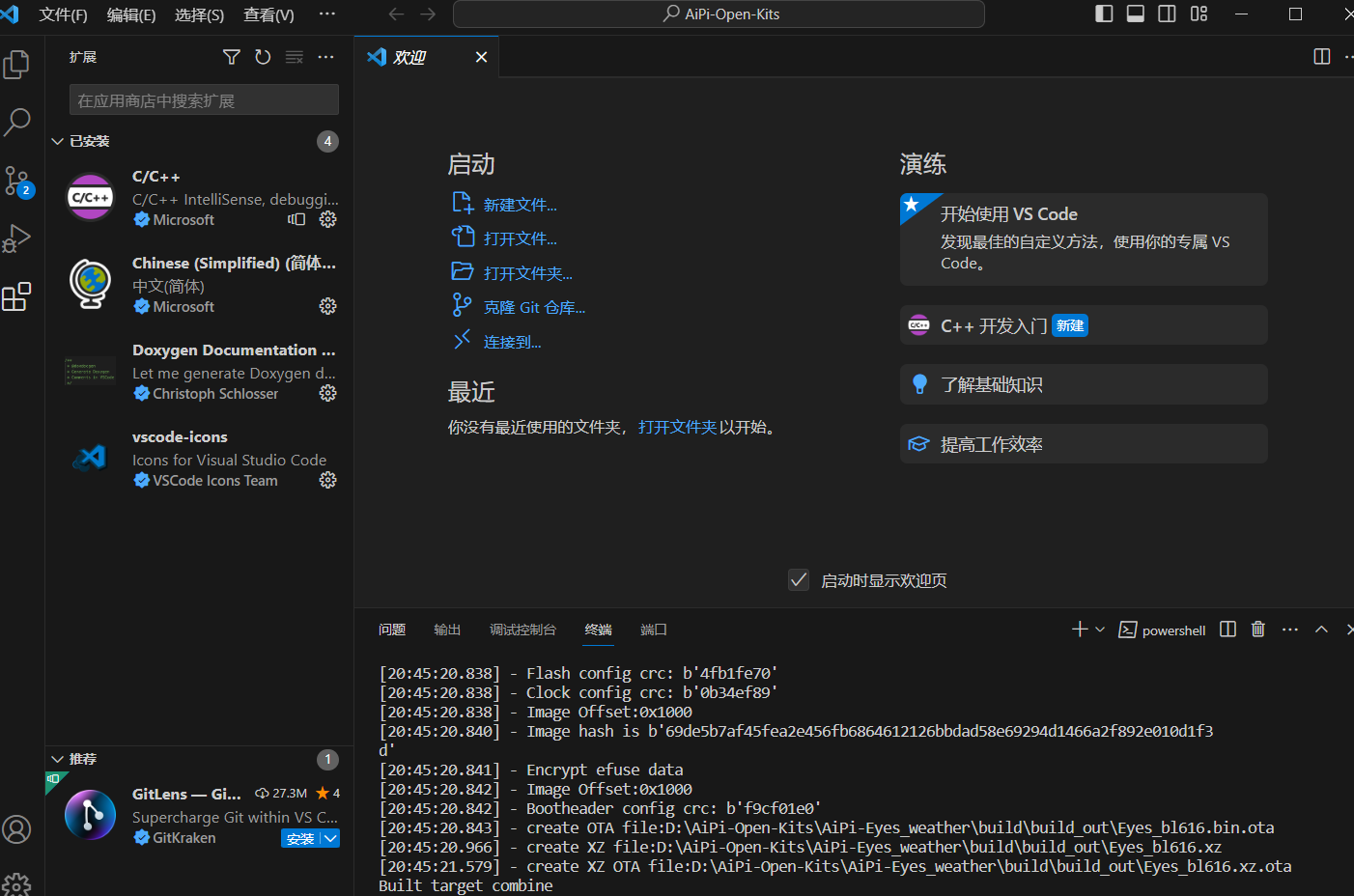This screenshot has width=1354, height=896.
Task: Click the 打开文件夹... link under 启动
Action: (528, 273)
